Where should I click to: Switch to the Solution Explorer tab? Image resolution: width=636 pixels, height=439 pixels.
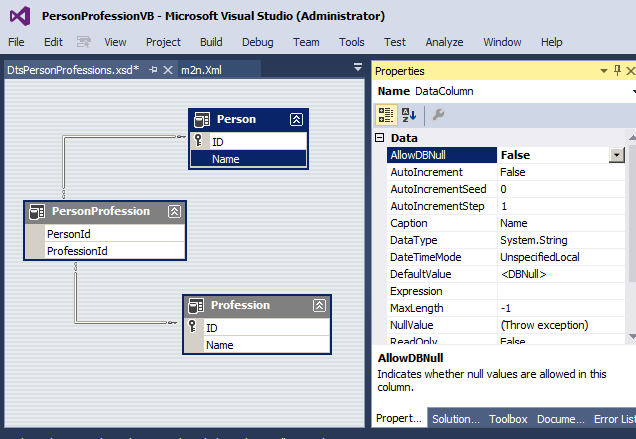coord(456,419)
